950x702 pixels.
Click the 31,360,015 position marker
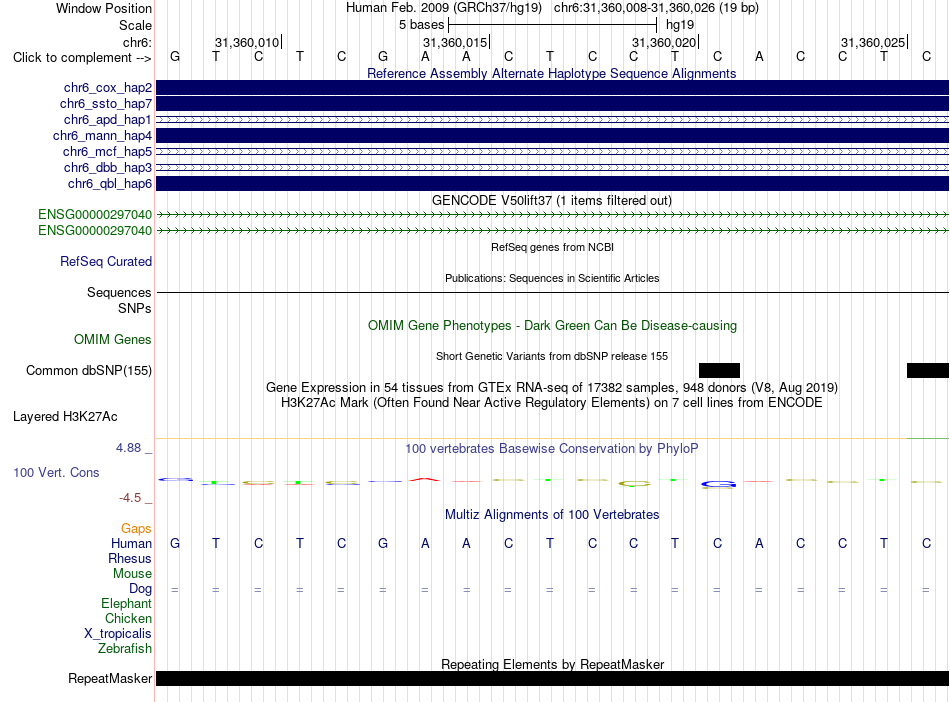coord(456,42)
